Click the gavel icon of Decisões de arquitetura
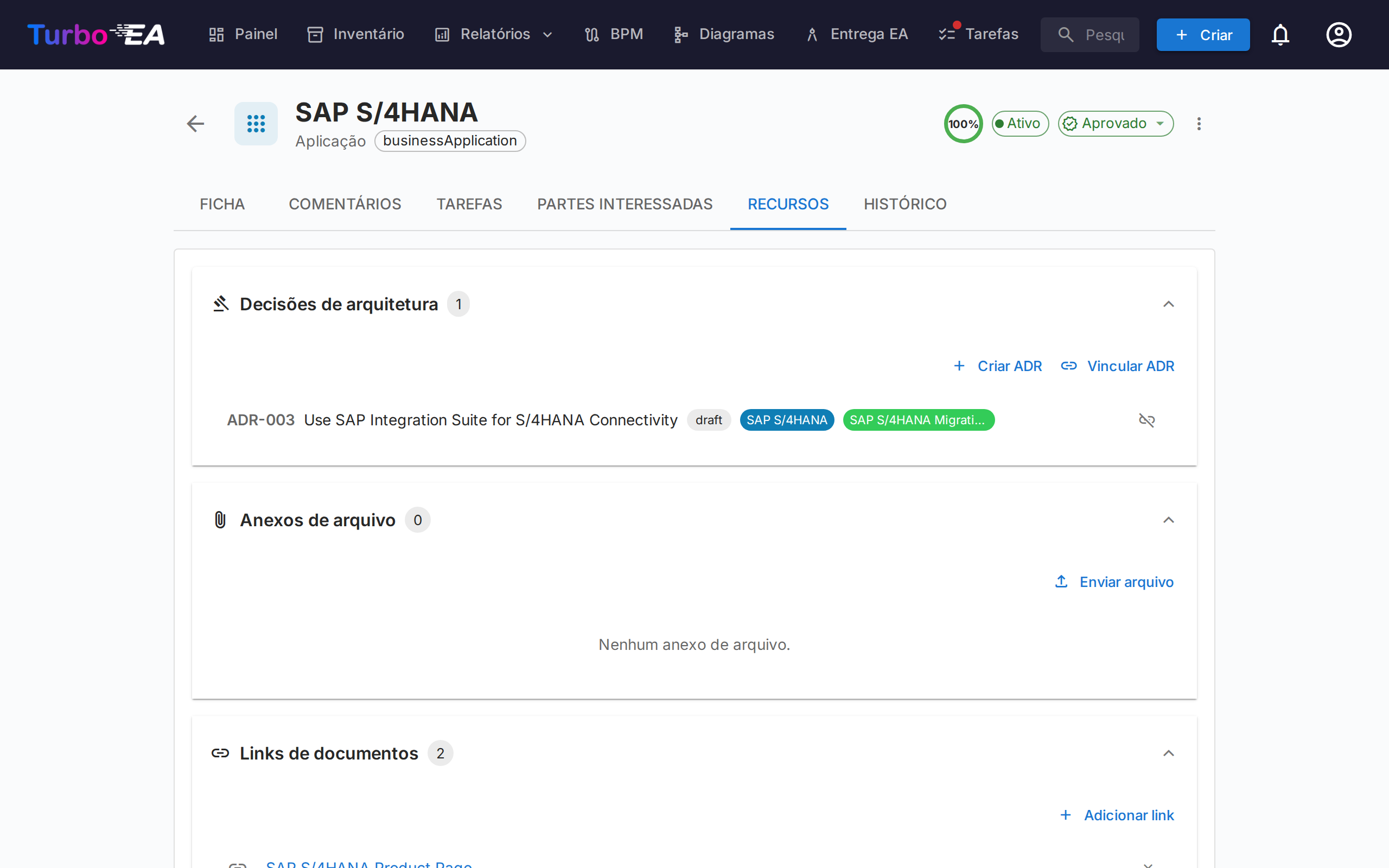 tap(221, 304)
